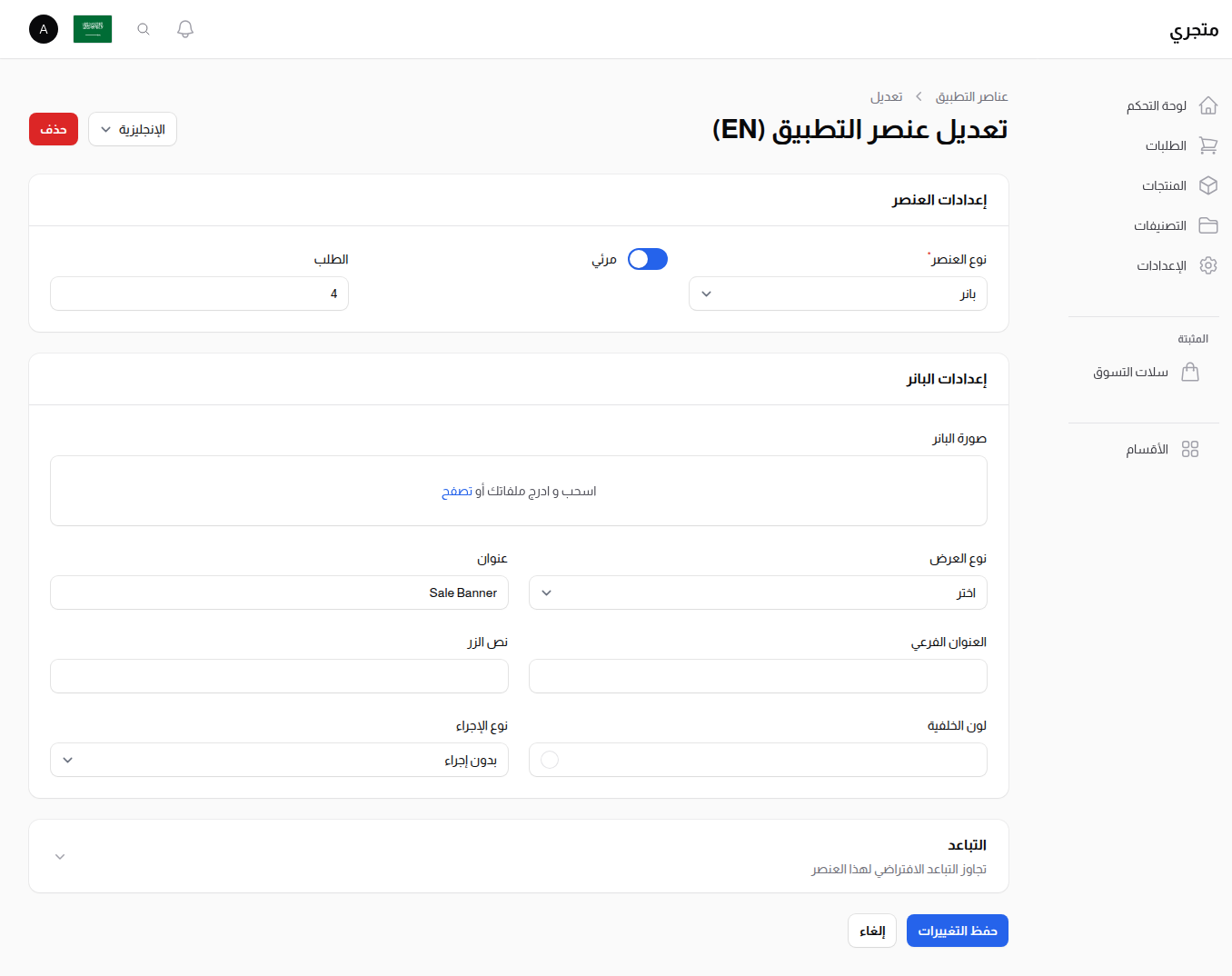Screen dimensions: 1232x976
Task: Open the نوع العنصر dropdown showing بانر
Action: (836, 294)
